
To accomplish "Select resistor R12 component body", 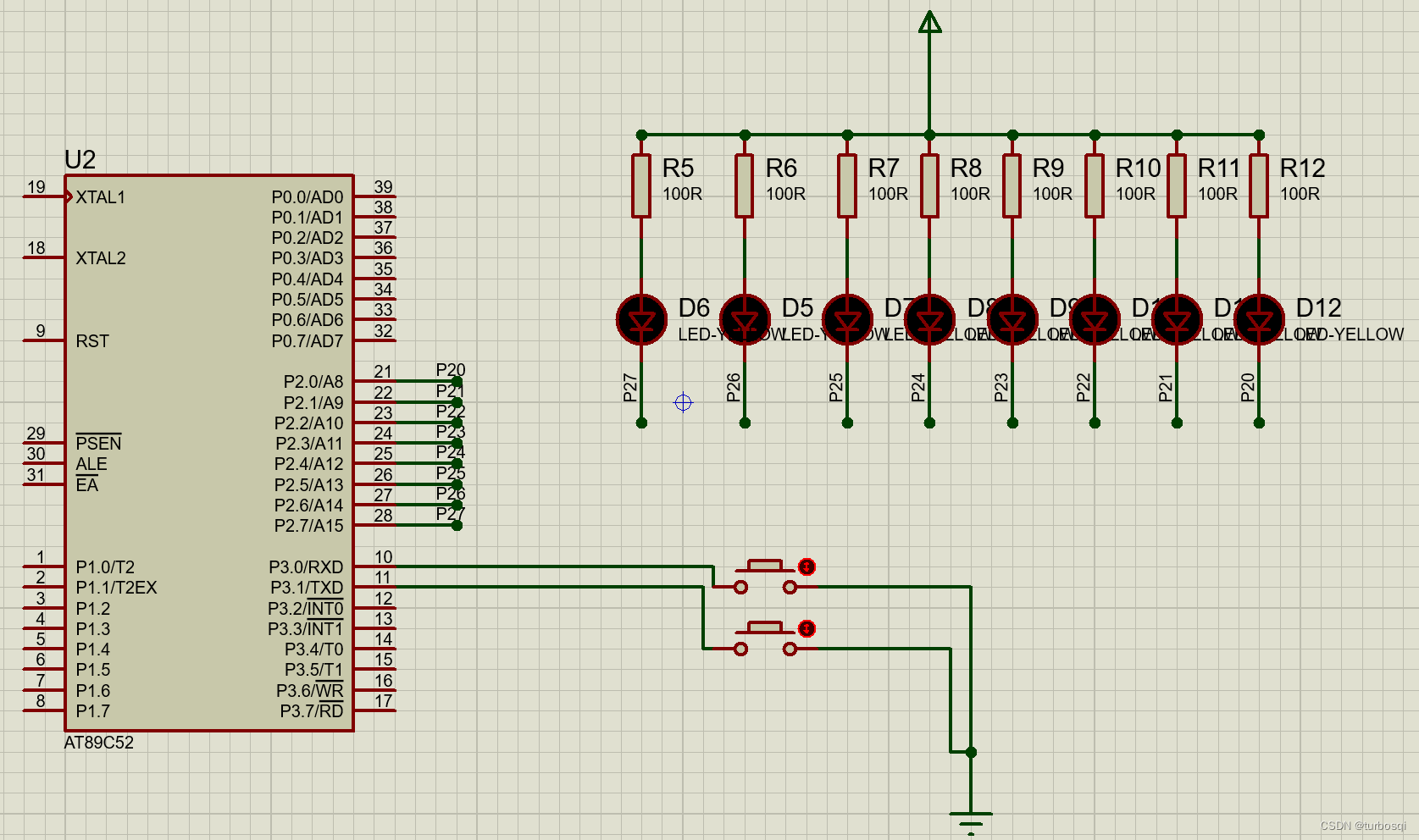I will (1259, 185).
